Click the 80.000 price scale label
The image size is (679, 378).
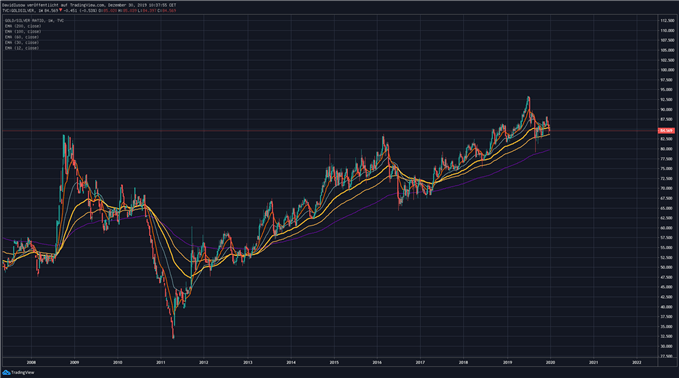(667, 149)
